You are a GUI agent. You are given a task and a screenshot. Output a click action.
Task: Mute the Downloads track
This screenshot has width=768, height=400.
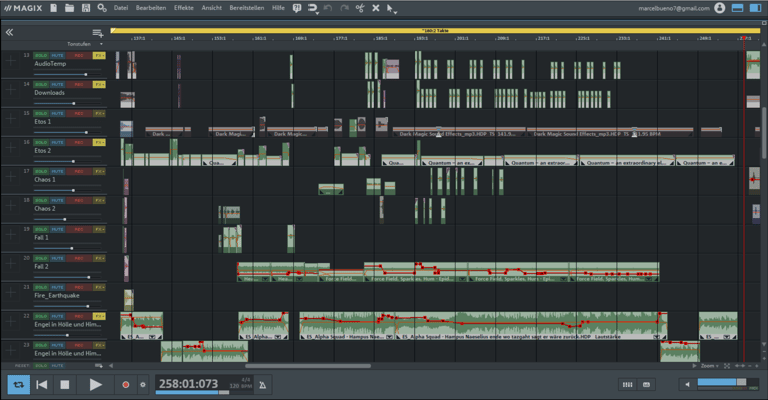pyautogui.click(x=57, y=85)
